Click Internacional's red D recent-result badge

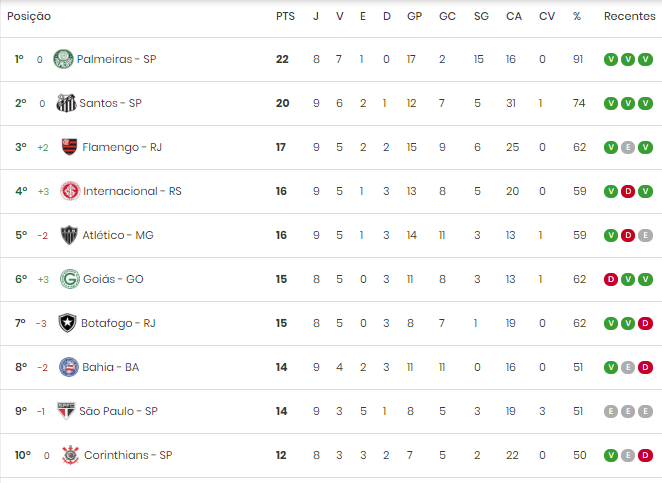coord(628,191)
